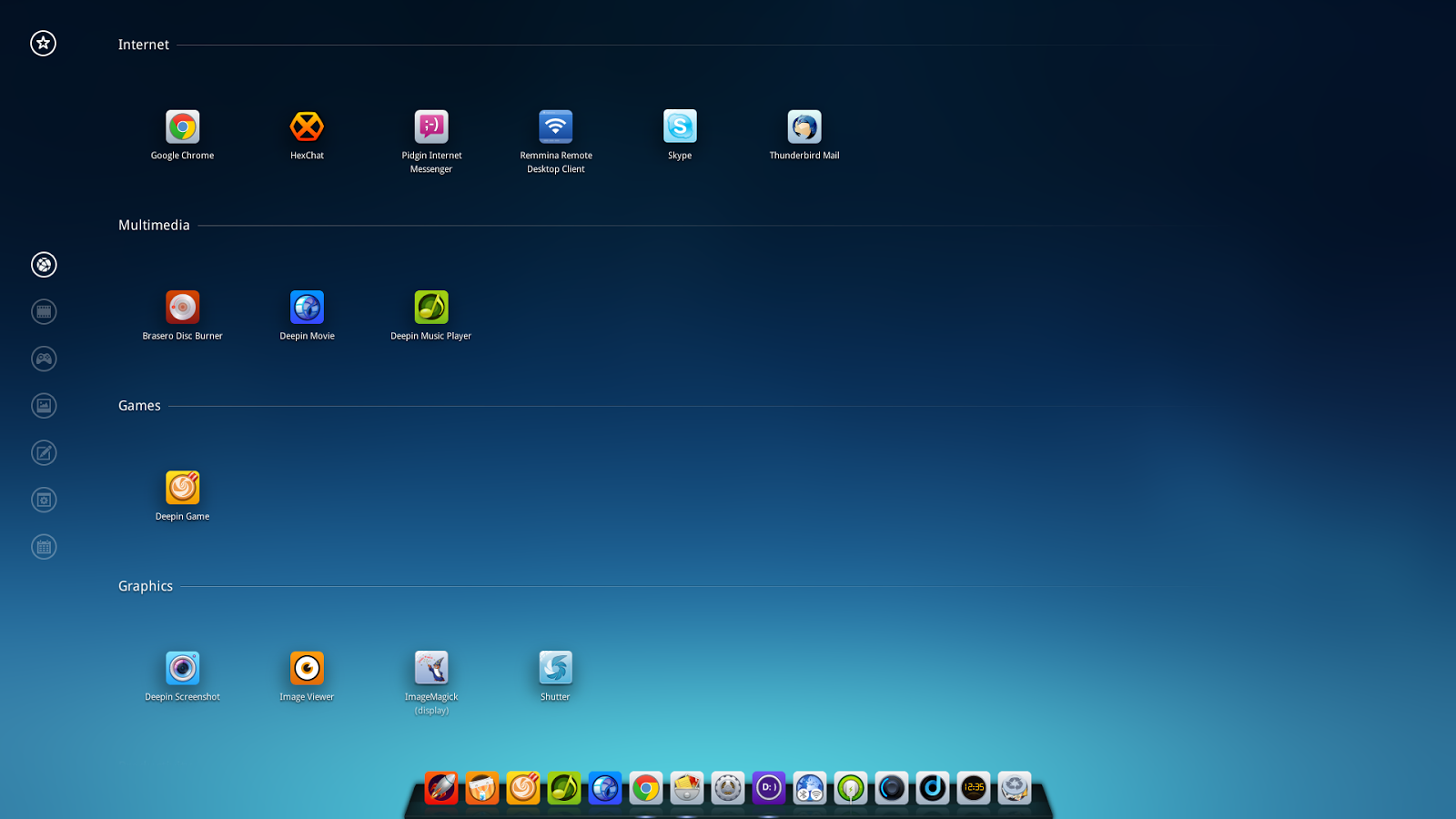Image resolution: width=1456 pixels, height=819 pixels.
Task: Open Deepin Screenshot in the Graphics section
Action: coord(182,669)
